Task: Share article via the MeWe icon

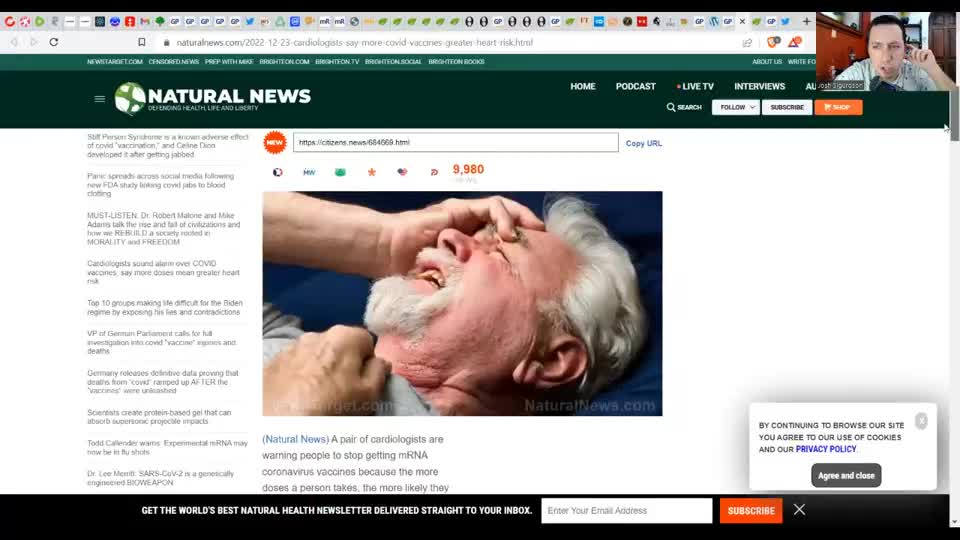Action: click(309, 172)
